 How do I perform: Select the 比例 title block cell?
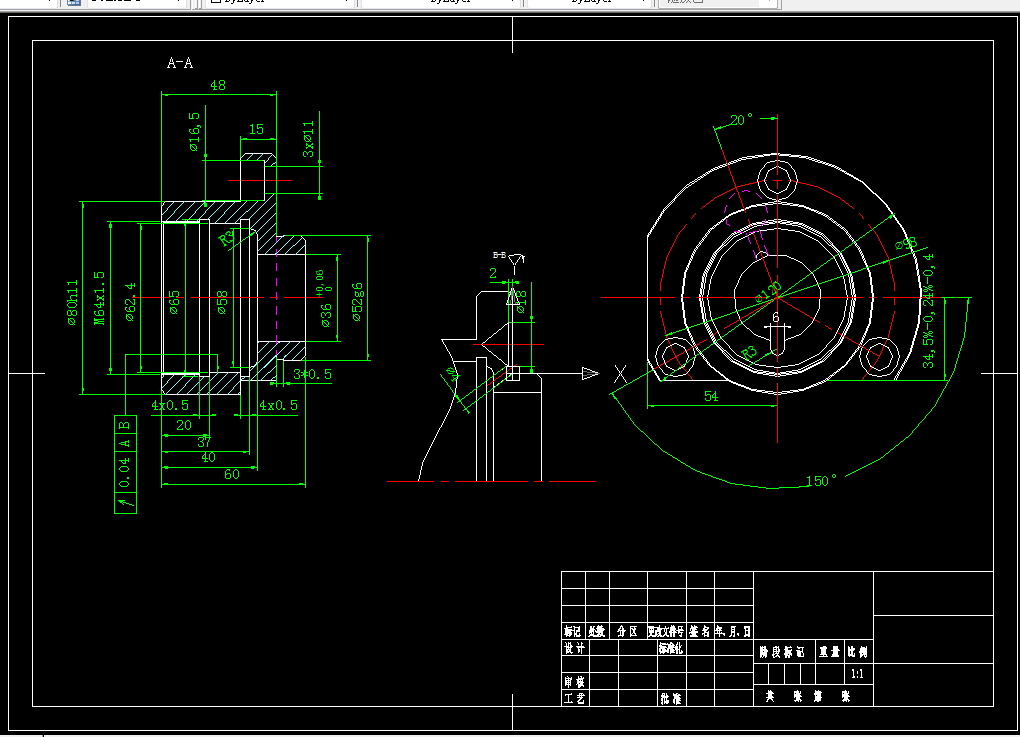pyautogui.click(x=858, y=652)
